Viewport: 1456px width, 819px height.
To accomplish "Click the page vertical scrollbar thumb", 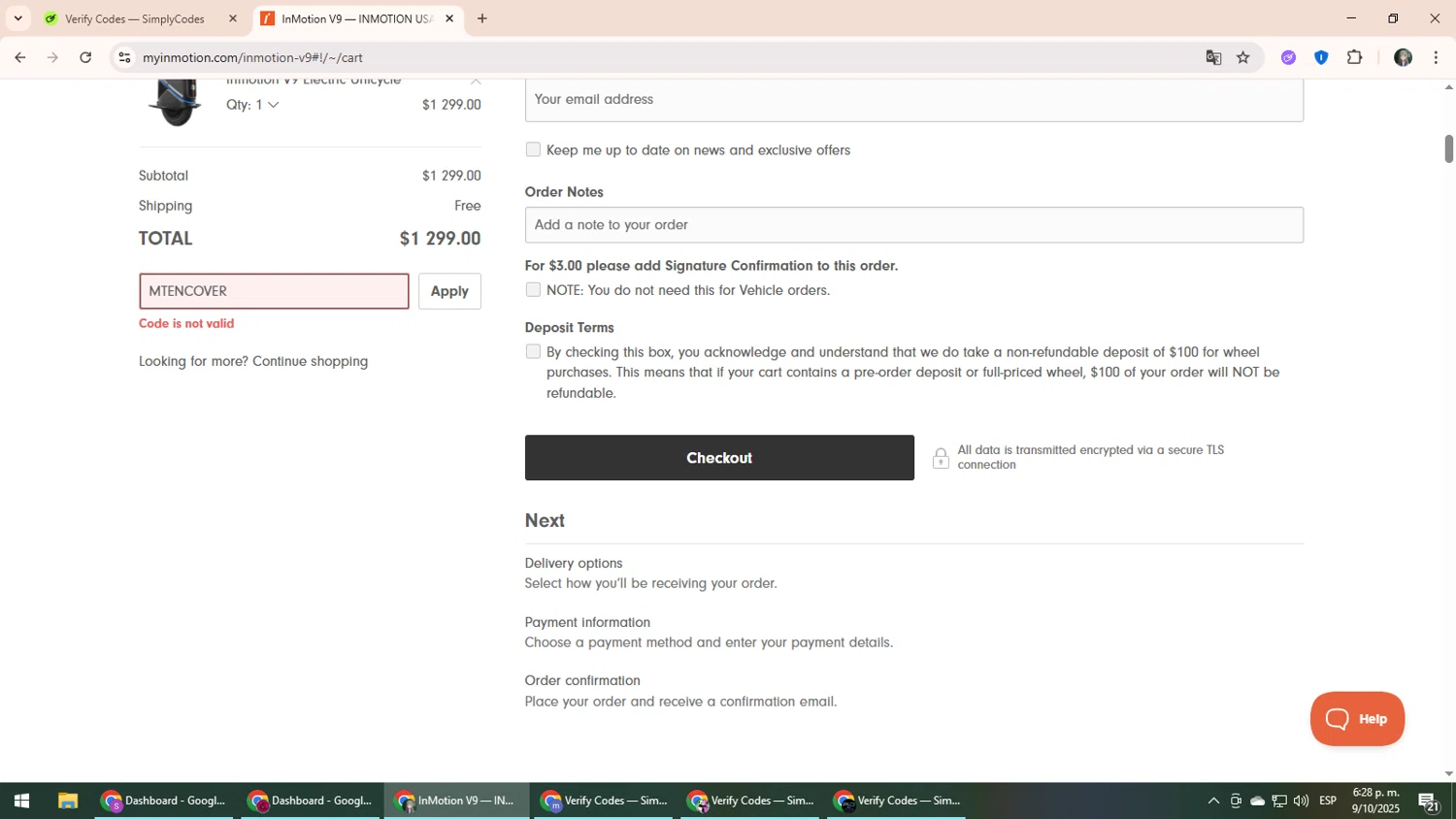I will (x=1448, y=148).
